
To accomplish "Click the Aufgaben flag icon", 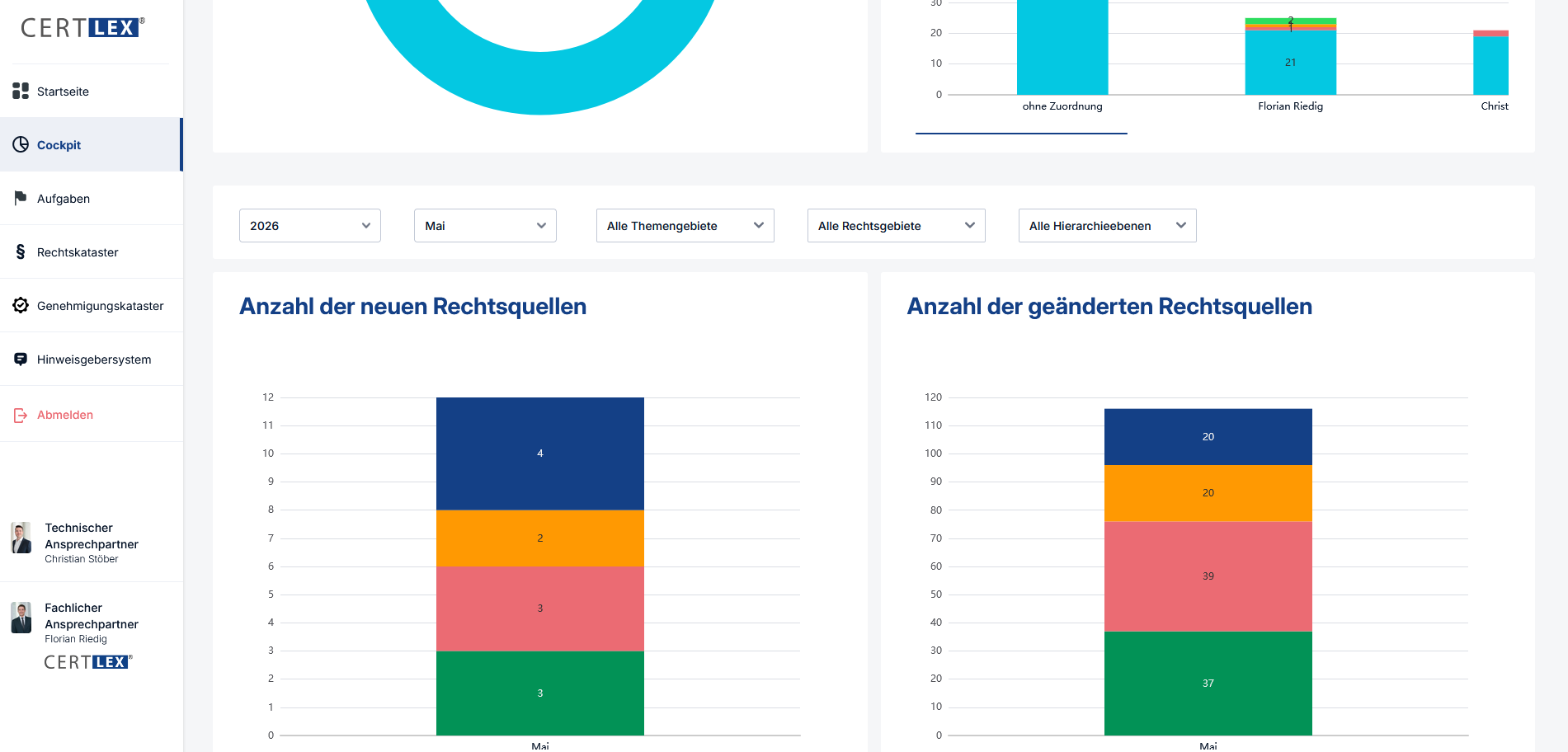I will pos(21,198).
